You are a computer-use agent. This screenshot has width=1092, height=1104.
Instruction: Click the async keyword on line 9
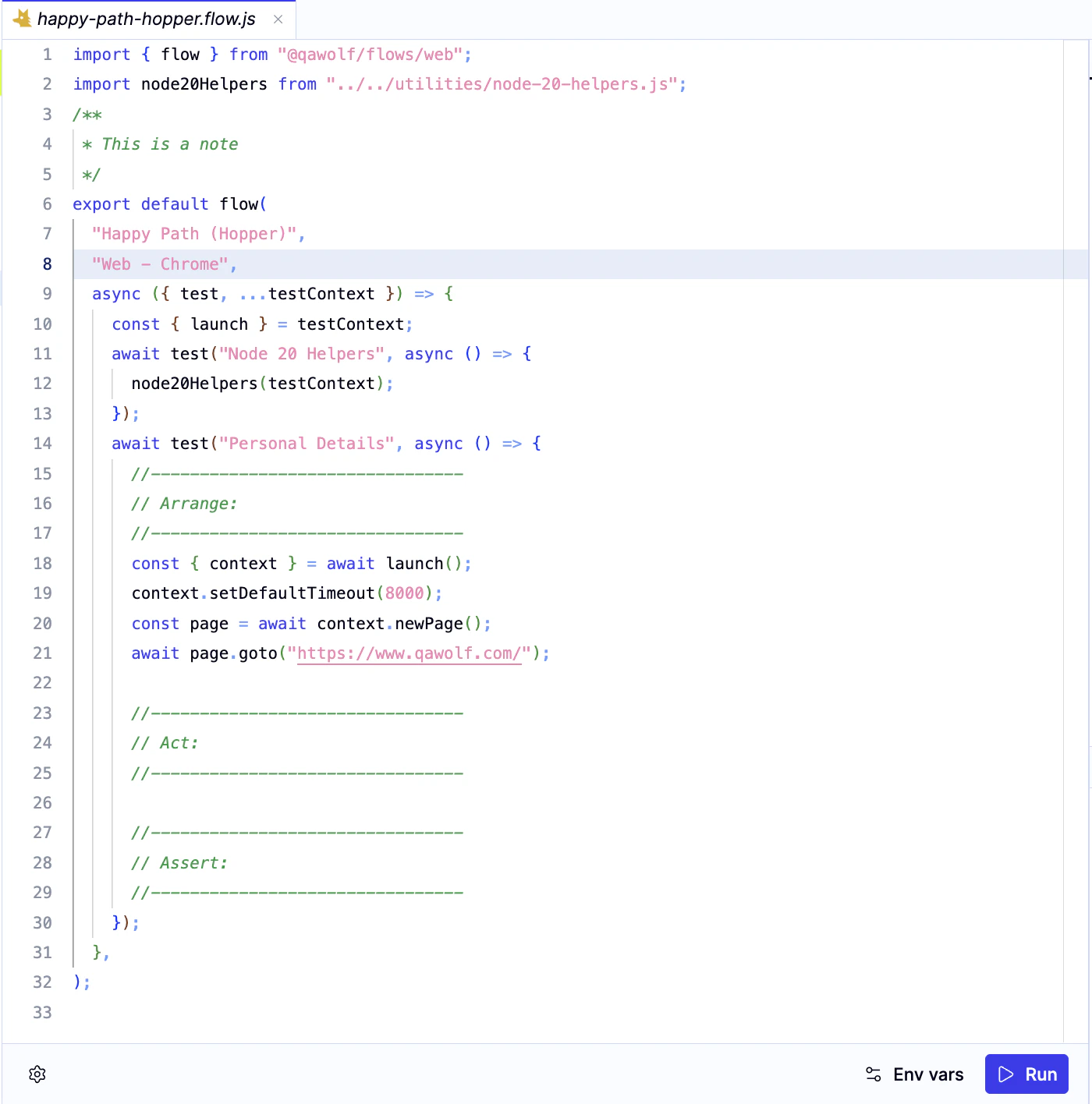pos(115,294)
